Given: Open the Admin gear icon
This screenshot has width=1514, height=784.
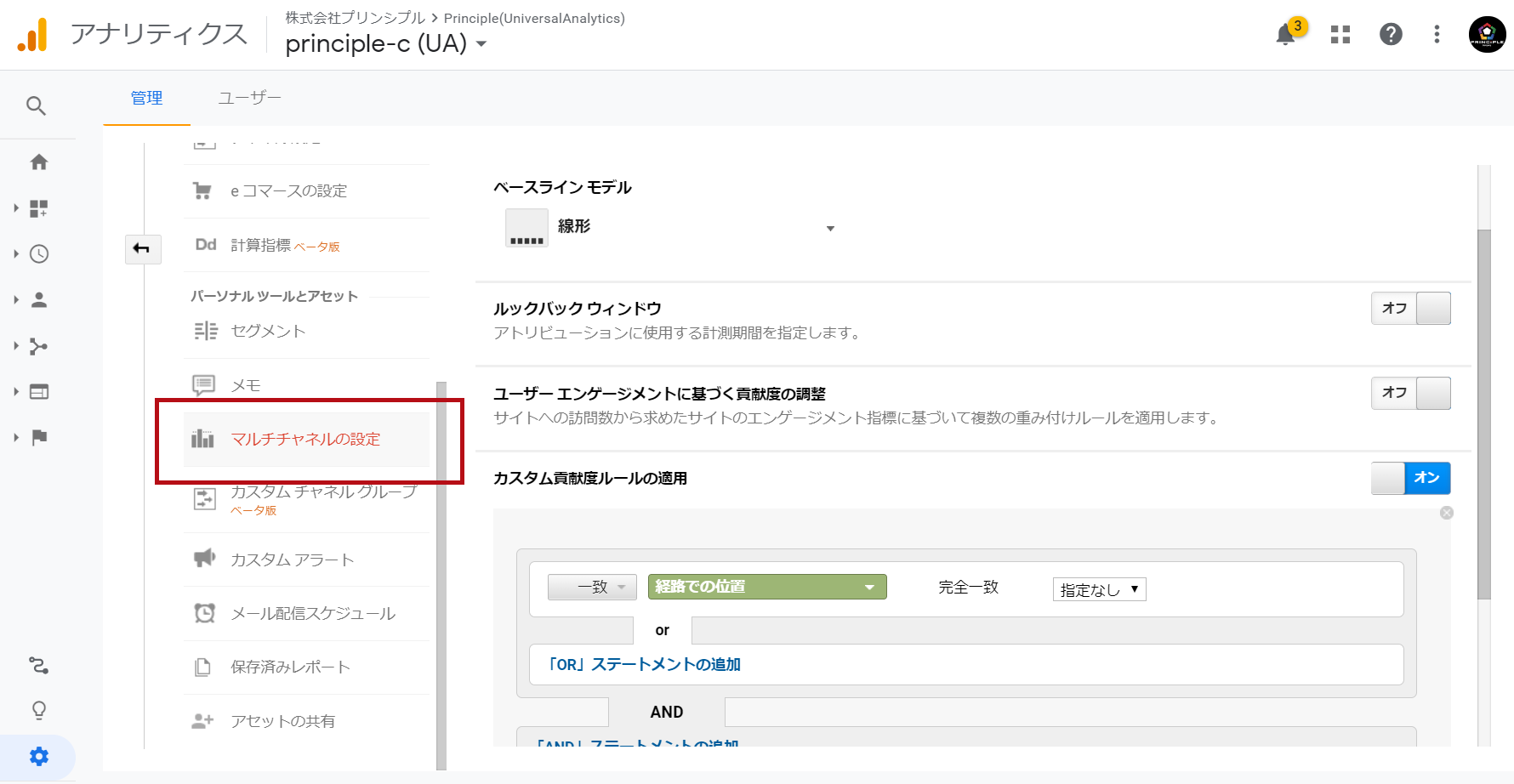Looking at the screenshot, I should pyautogui.click(x=39, y=757).
